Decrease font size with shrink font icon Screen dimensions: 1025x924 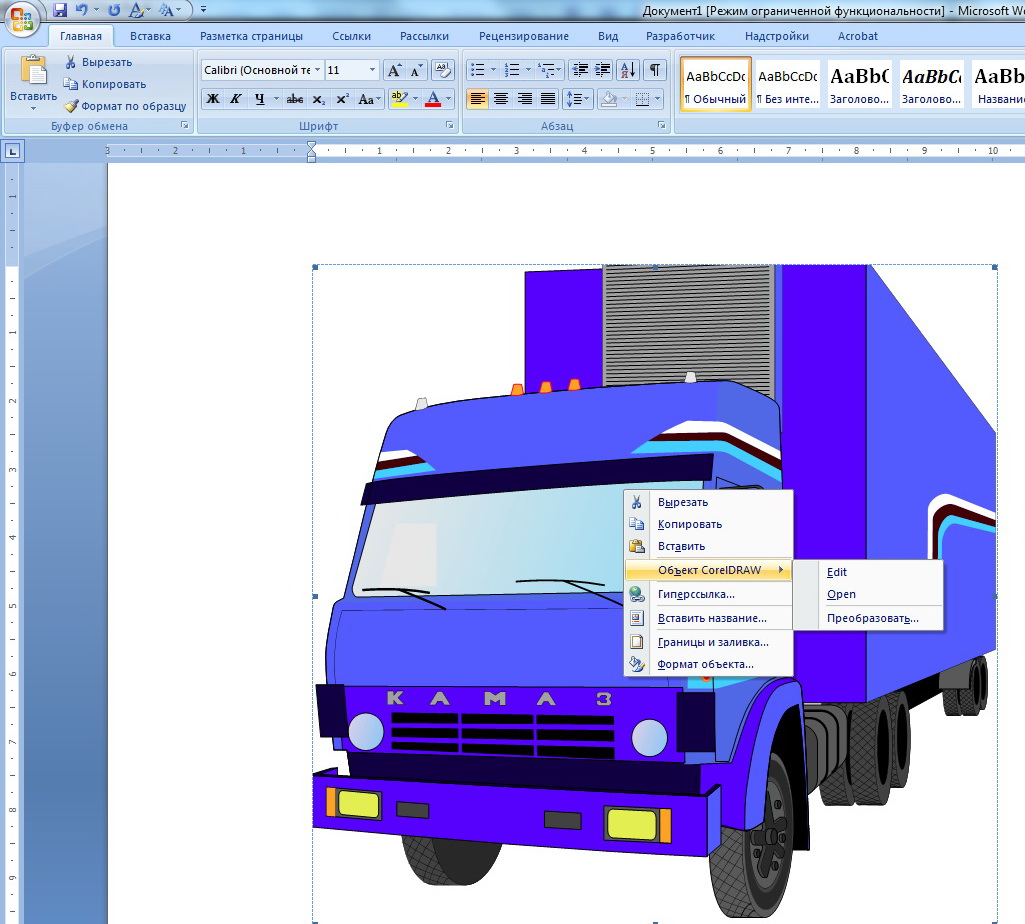pos(416,70)
